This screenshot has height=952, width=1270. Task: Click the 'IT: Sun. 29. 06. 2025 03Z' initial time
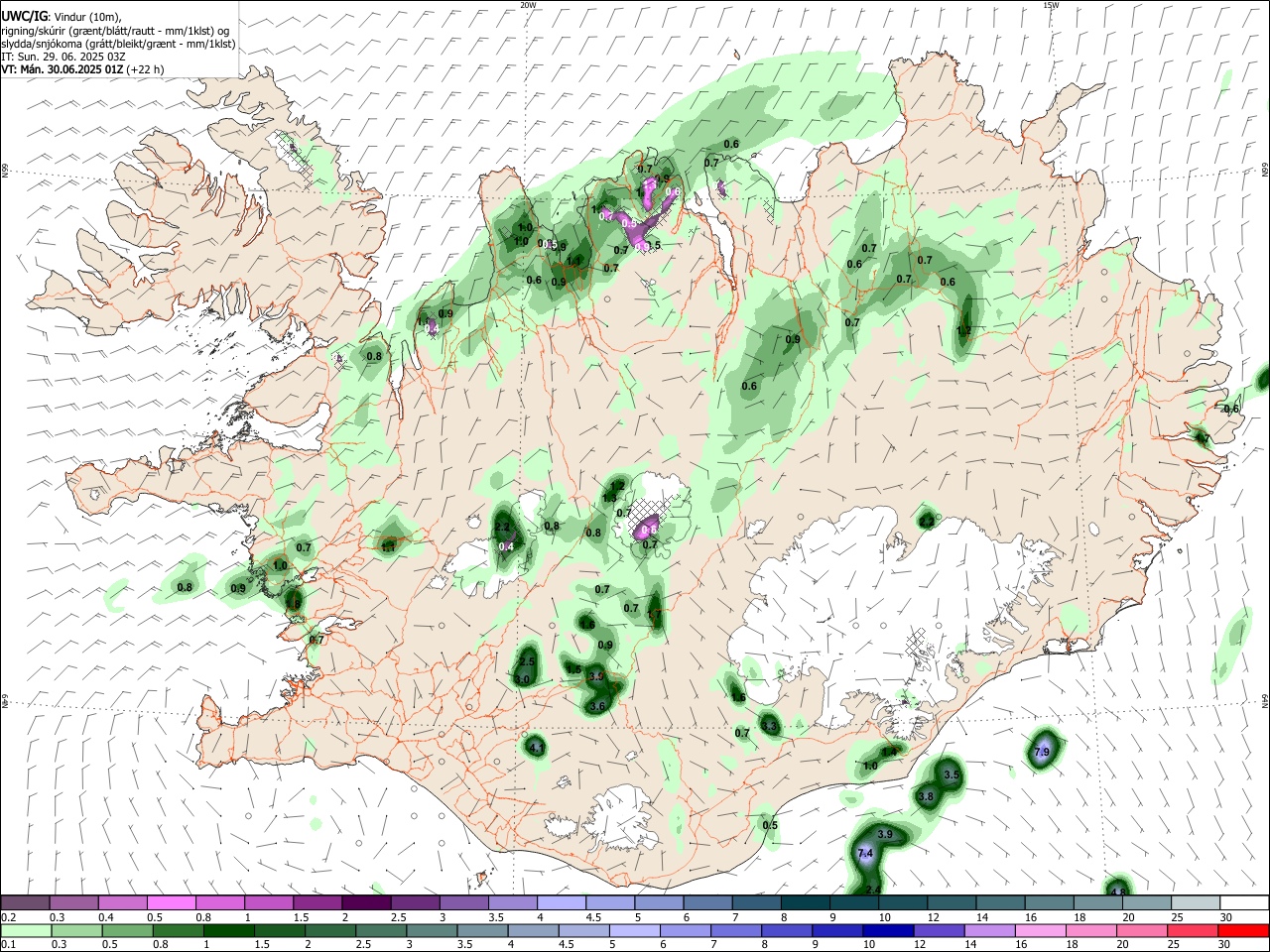[63, 57]
